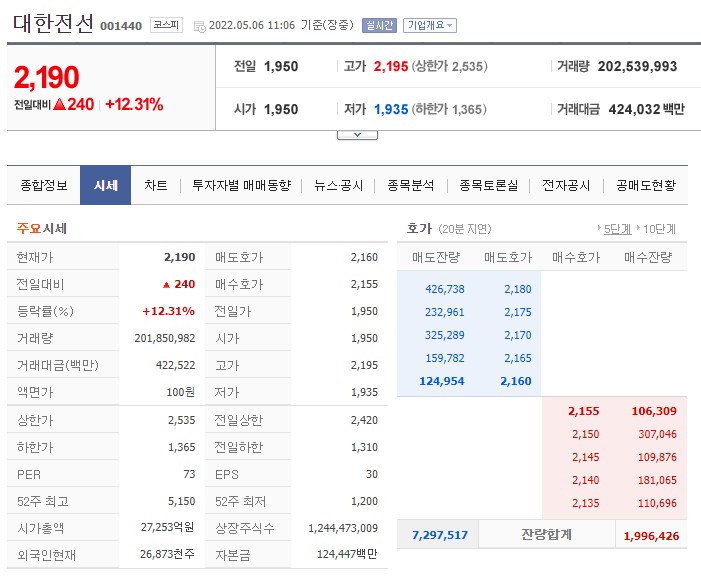Click the buy quantity 106,309
The width and height of the screenshot is (701, 582).
click(x=654, y=411)
